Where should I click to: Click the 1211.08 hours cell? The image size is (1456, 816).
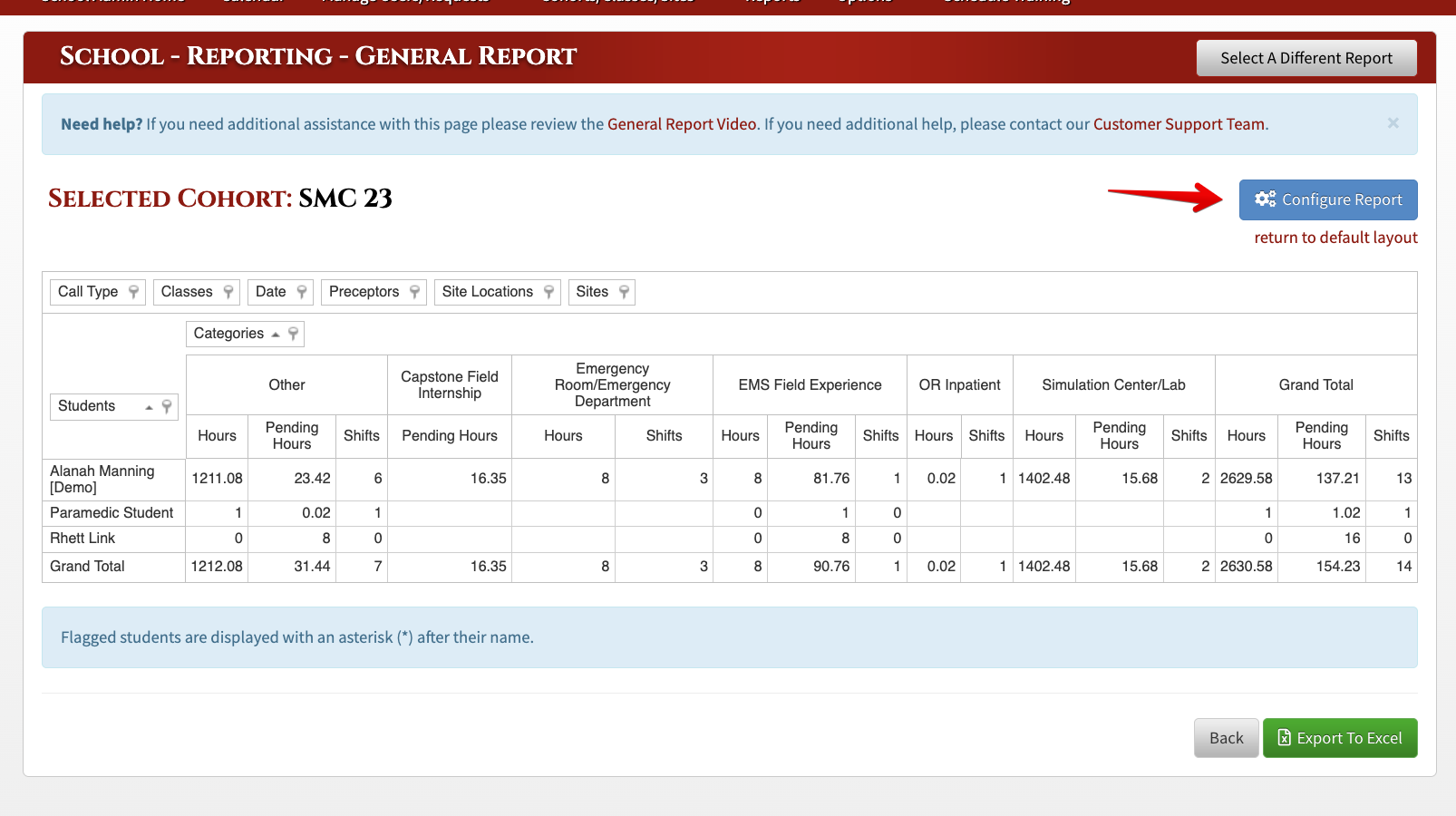217,479
